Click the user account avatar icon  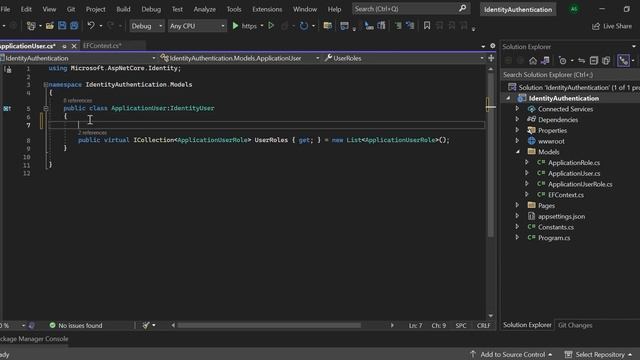tap(574, 9)
